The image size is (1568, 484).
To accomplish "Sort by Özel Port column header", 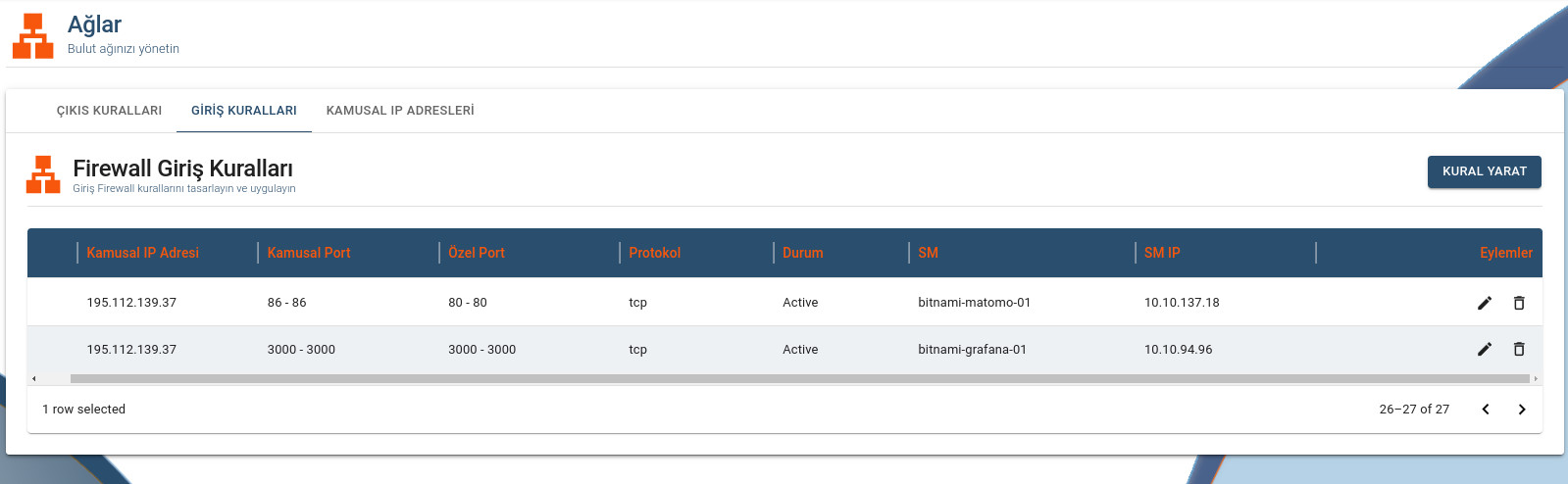I will click(x=477, y=253).
